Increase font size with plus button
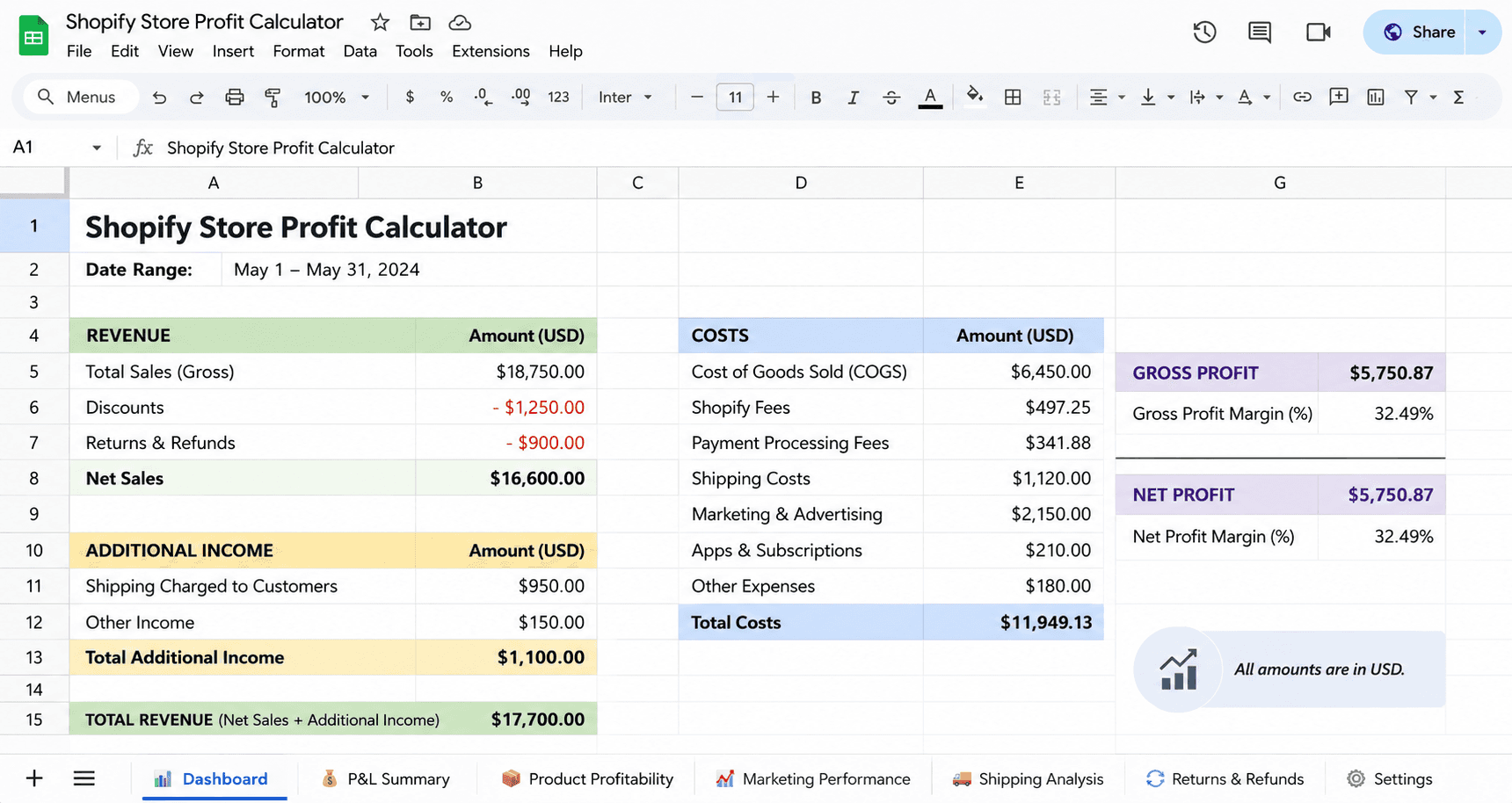Image resolution: width=1512 pixels, height=803 pixels. pyautogui.click(x=773, y=98)
